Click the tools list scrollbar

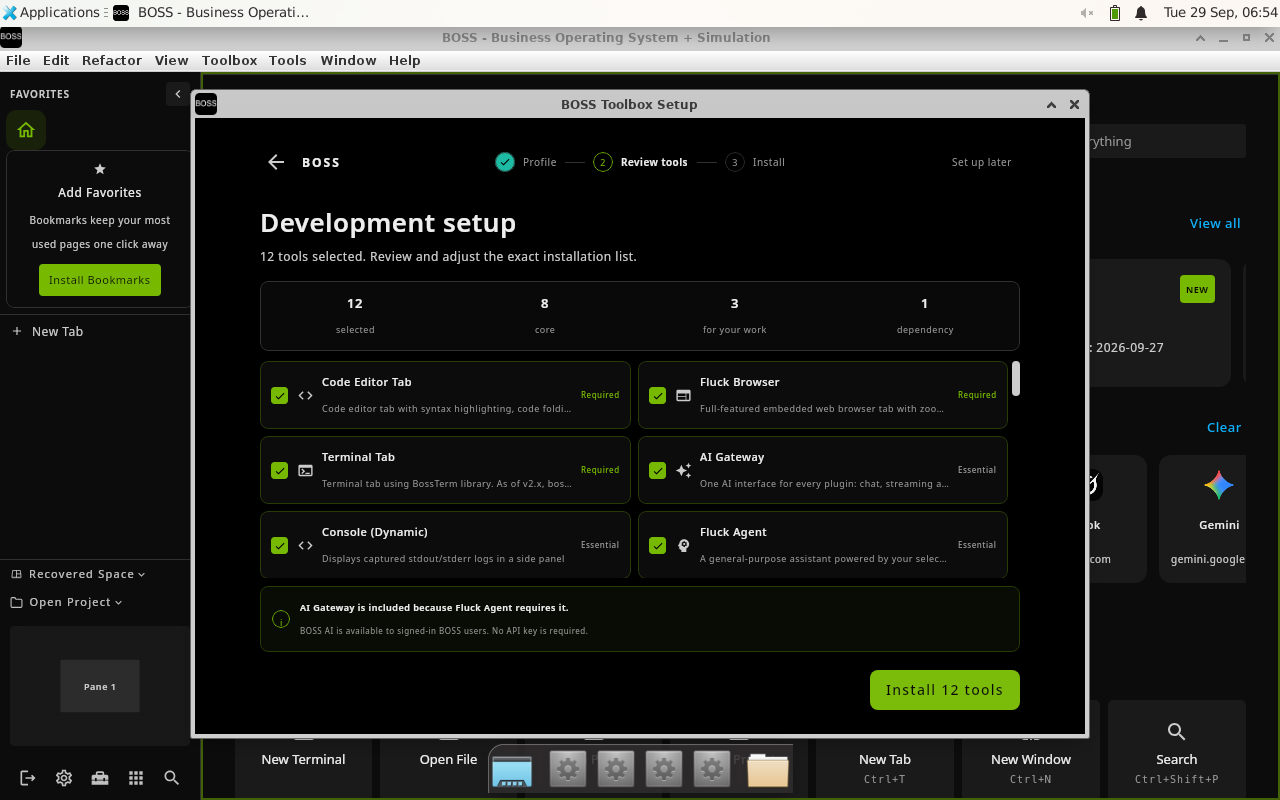pos(1016,378)
